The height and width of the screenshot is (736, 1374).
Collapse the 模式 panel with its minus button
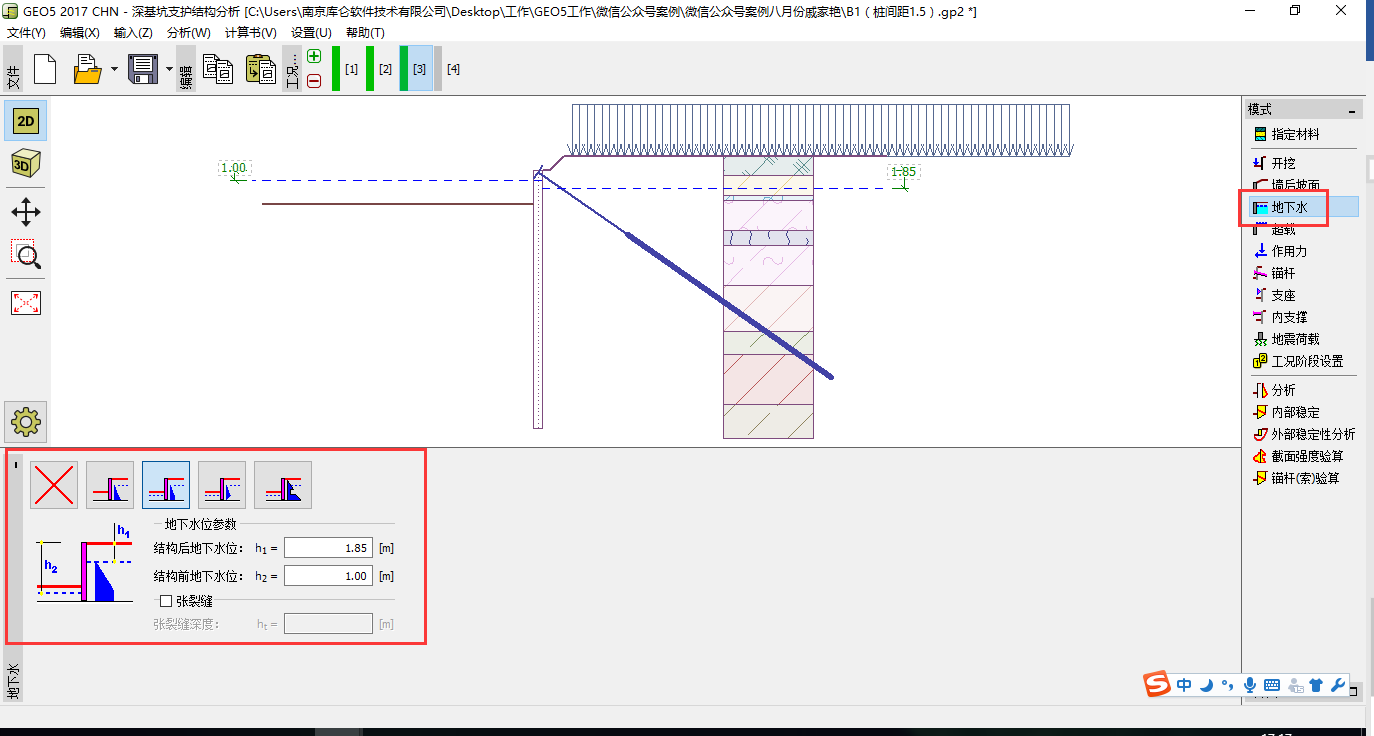[1352, 111]
